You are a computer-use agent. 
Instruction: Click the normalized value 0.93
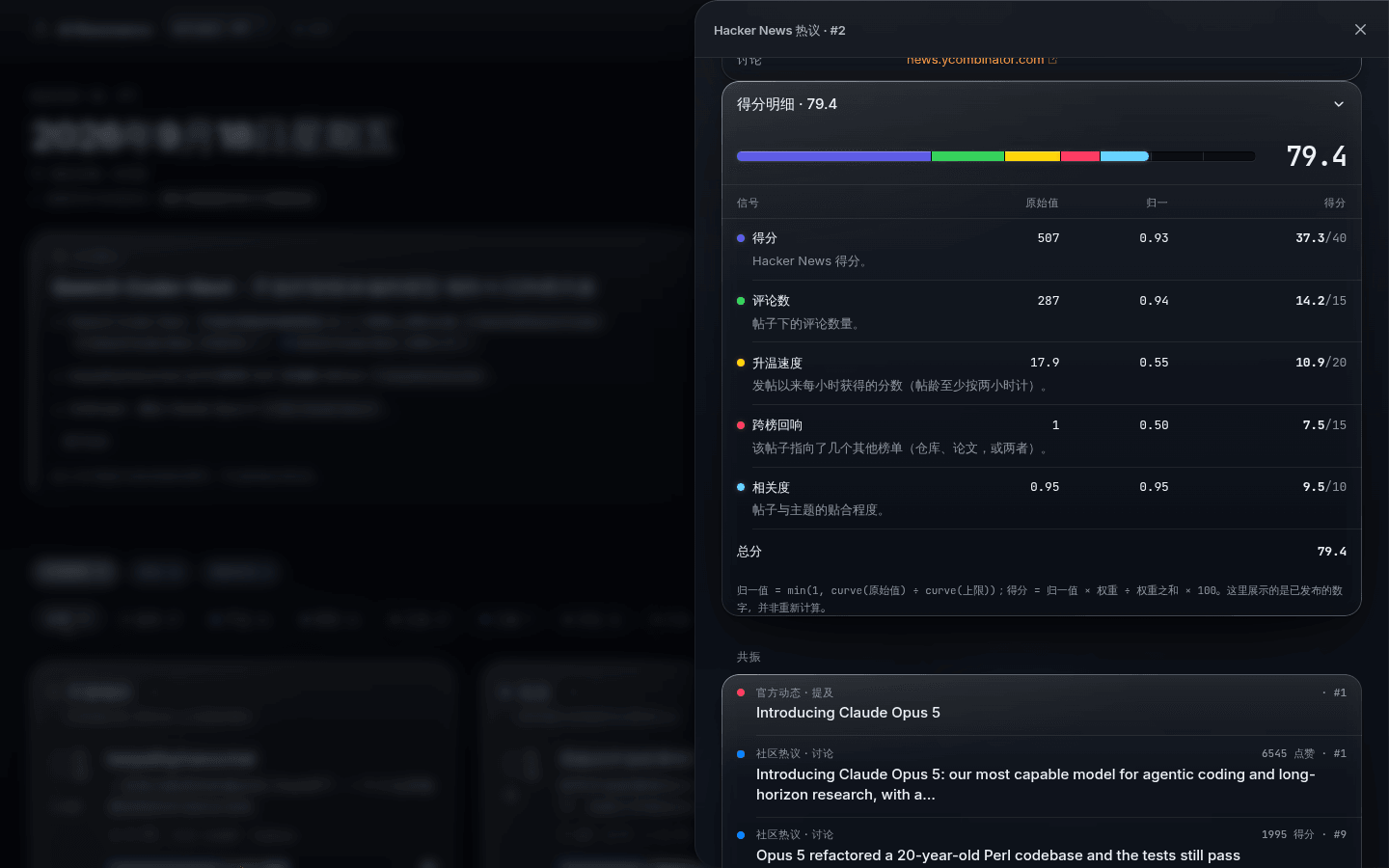pos(1154,238)
